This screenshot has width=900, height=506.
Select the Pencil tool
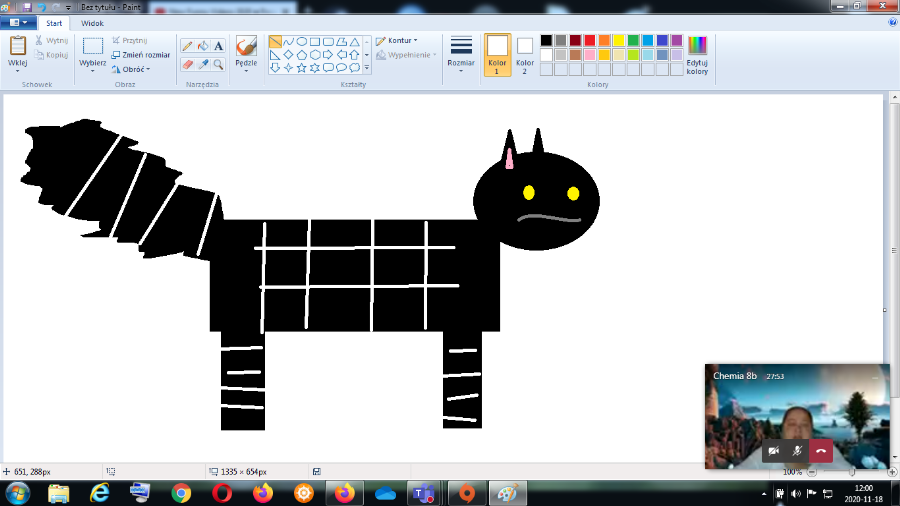187,46
